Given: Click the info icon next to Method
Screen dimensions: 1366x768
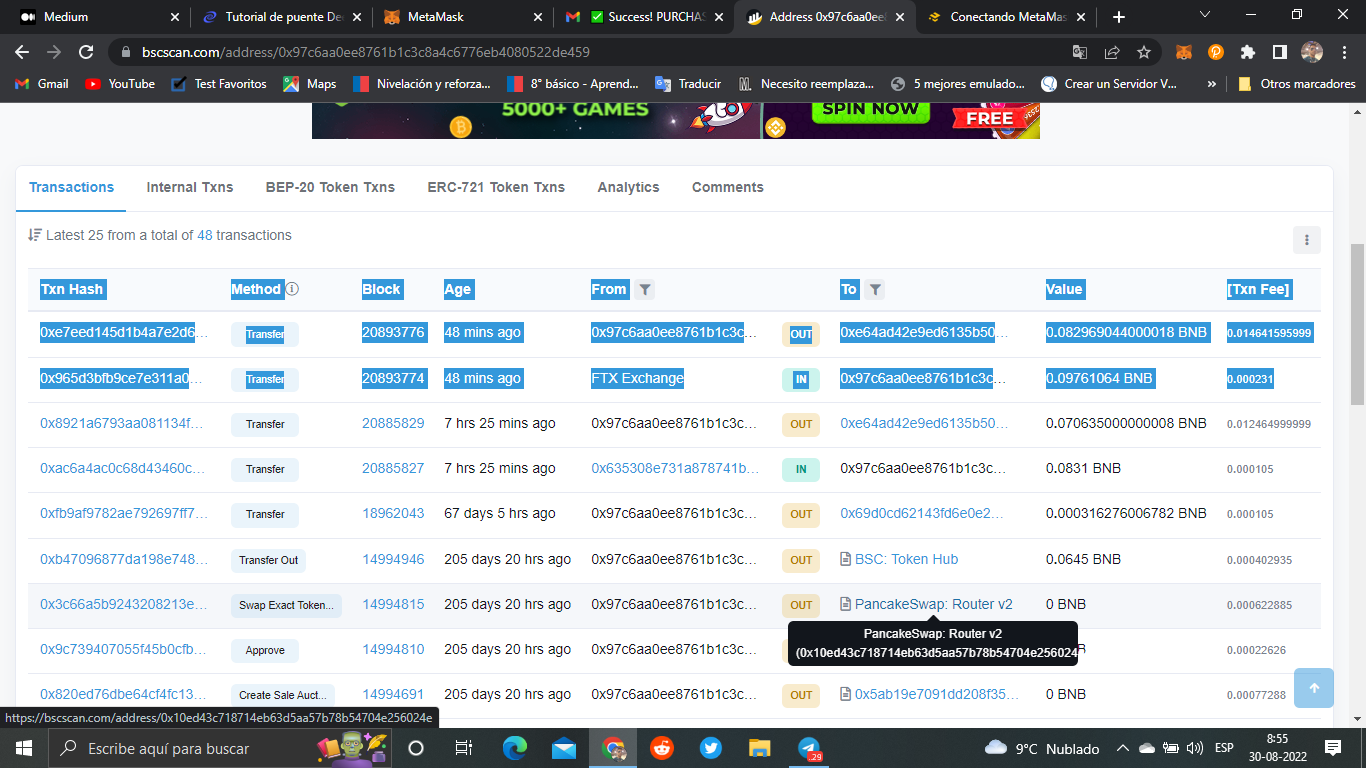Looking at the screenshot, I should [292, 290].
